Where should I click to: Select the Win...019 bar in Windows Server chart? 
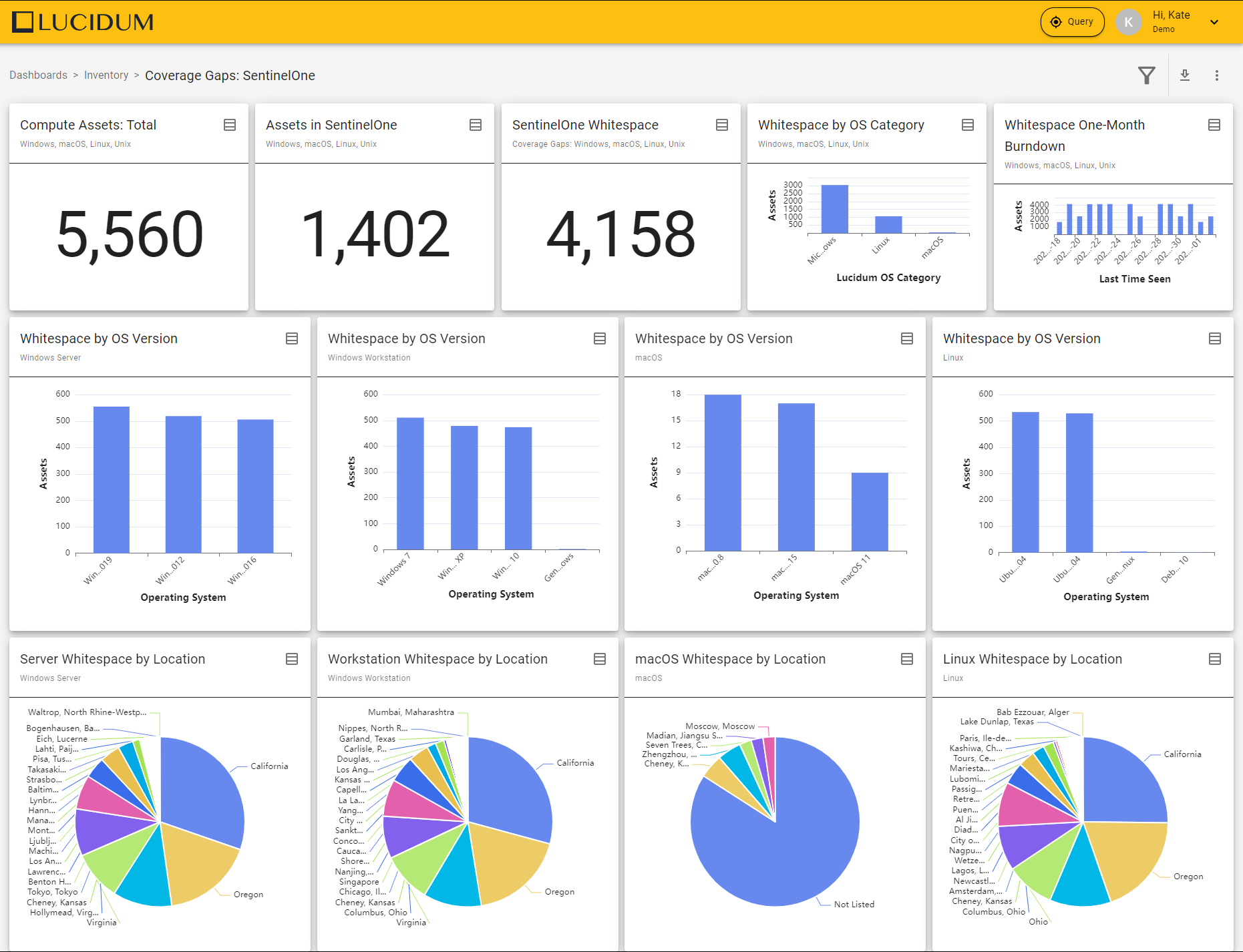(x=112, y=479)
